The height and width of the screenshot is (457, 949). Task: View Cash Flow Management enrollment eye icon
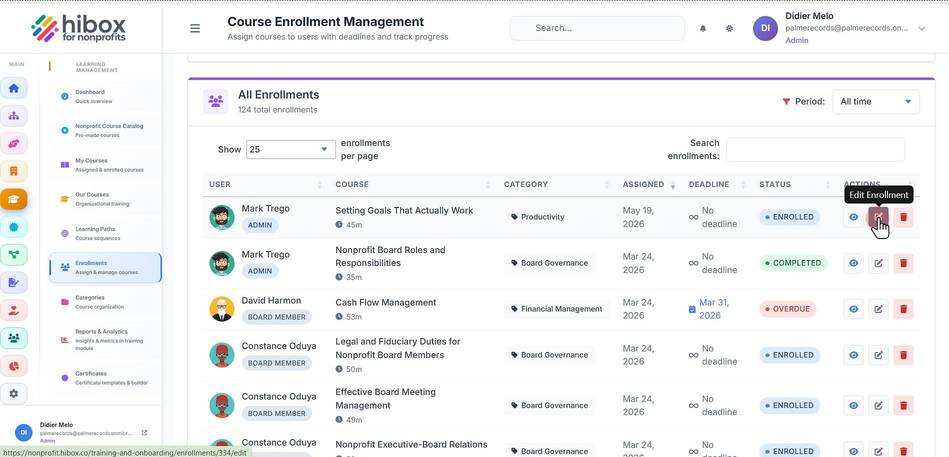[x=853, y=309]
